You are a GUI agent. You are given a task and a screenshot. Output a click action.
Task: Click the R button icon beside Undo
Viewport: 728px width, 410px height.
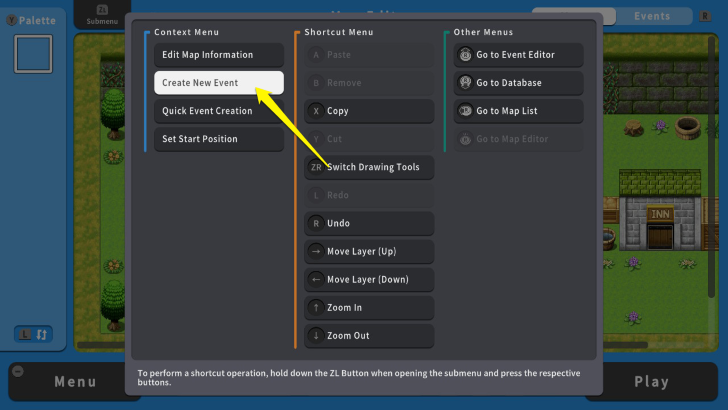316,223
